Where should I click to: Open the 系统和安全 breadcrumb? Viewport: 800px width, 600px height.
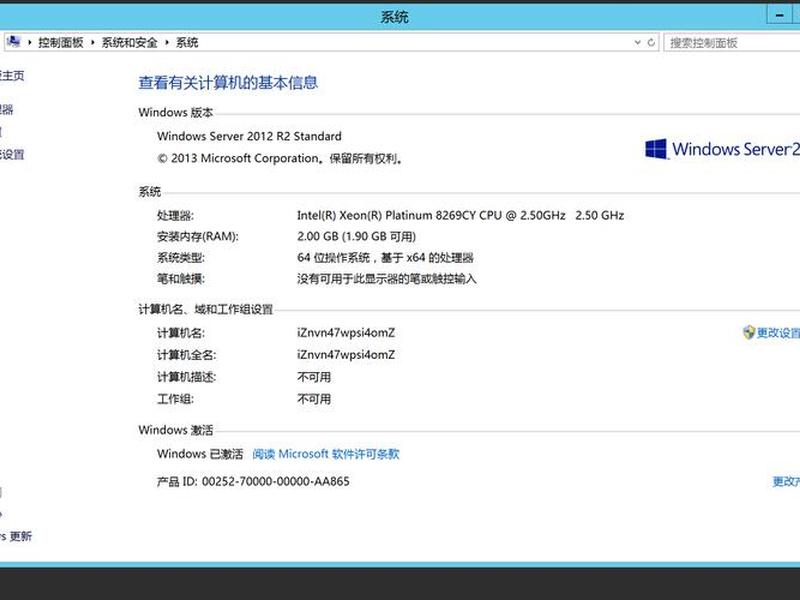point(130,42)
